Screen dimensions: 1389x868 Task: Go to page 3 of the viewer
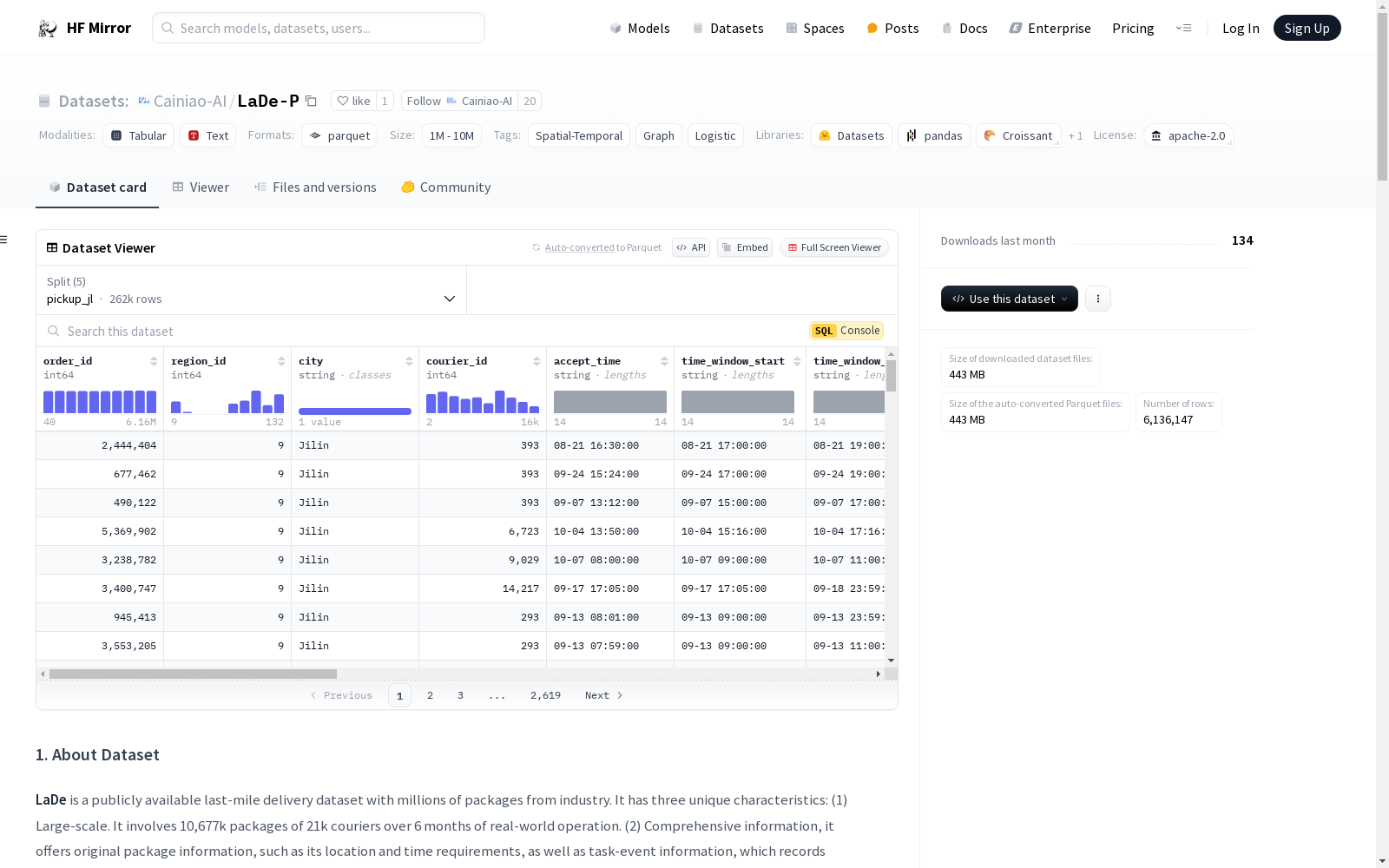click(x=460, y=695)
